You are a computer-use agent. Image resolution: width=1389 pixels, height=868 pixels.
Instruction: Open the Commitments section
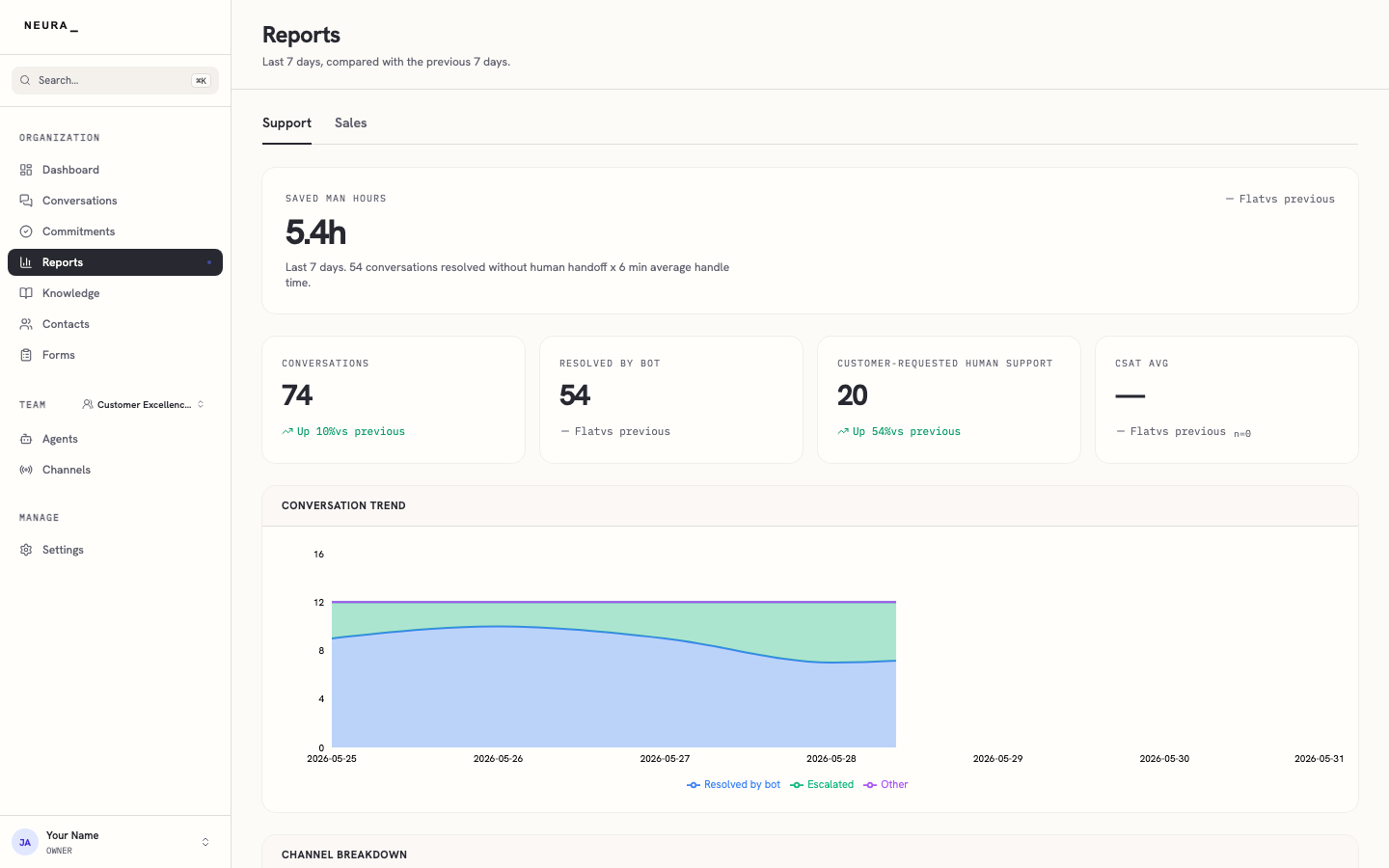click(115, 231)
